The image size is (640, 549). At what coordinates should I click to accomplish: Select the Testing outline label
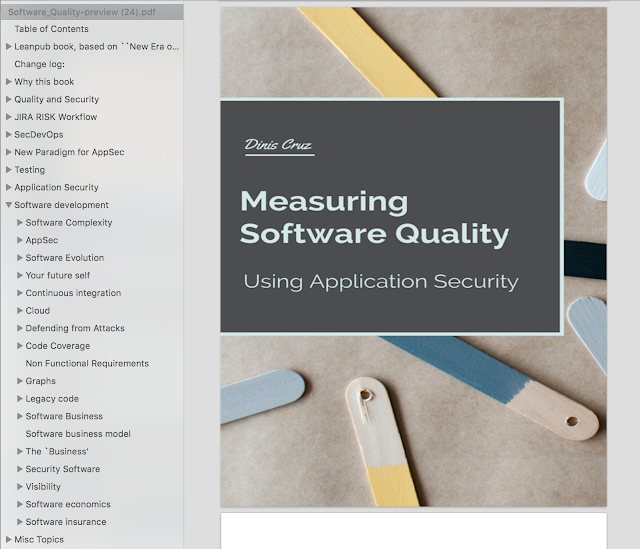click(x=30, y=169)
